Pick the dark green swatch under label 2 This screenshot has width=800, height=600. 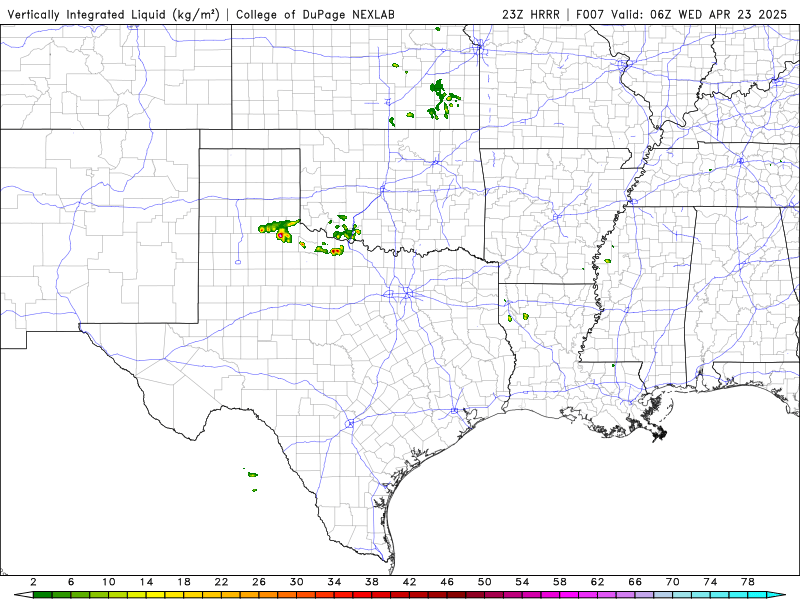pyautogui.click(x=43, y=595)
